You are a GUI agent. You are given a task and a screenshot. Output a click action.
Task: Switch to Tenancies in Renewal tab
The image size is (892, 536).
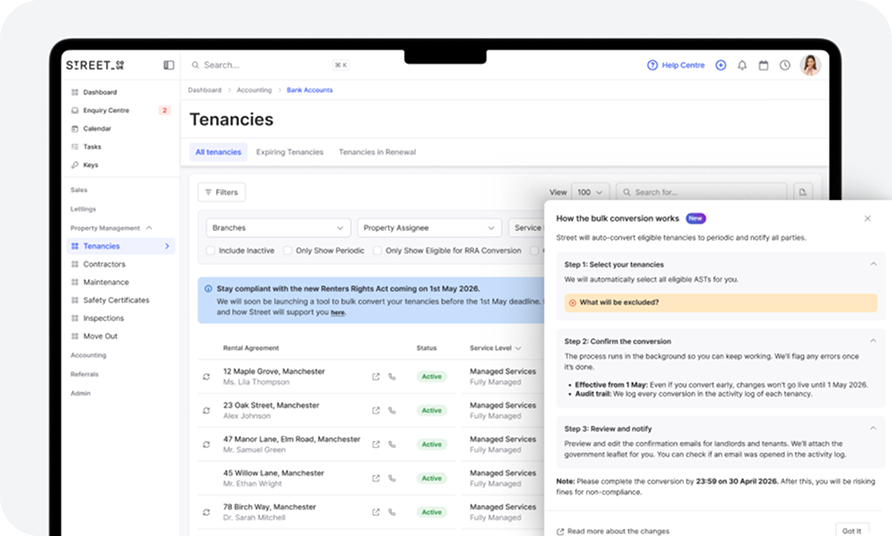click(x=377, y=152)
